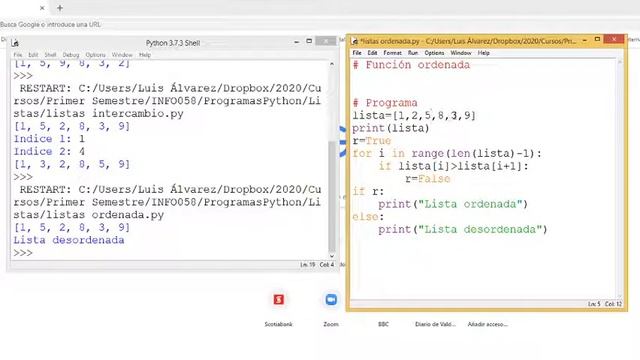Click print("Lista ordenada") line
The width and height of the screenshot is (640, 360).
453,204
